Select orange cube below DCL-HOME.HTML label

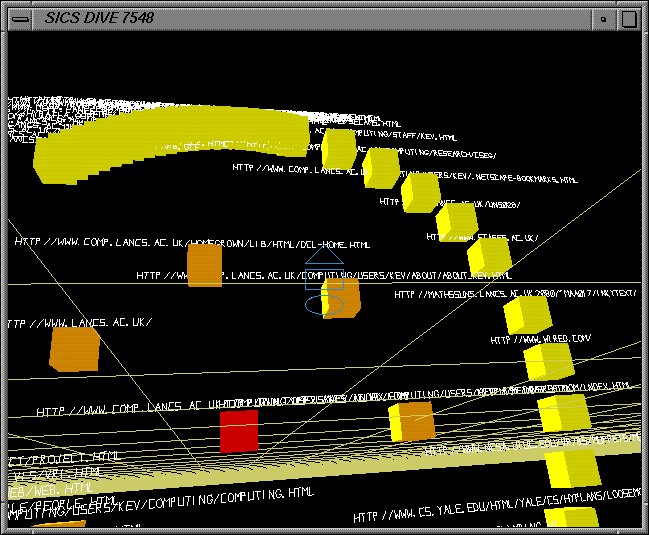click(204, 265)
